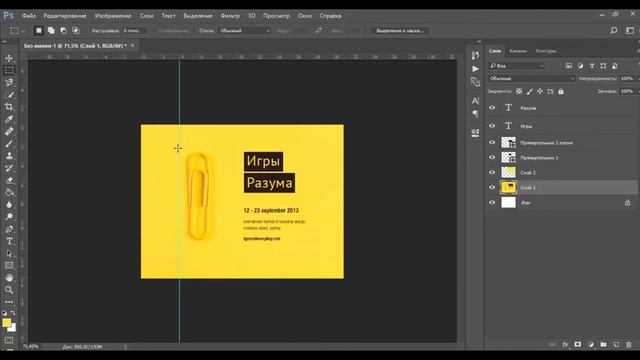This screenshot has height=360, width=640.
Task: Select the Magic Wand tool
Action: coord(9,95)
